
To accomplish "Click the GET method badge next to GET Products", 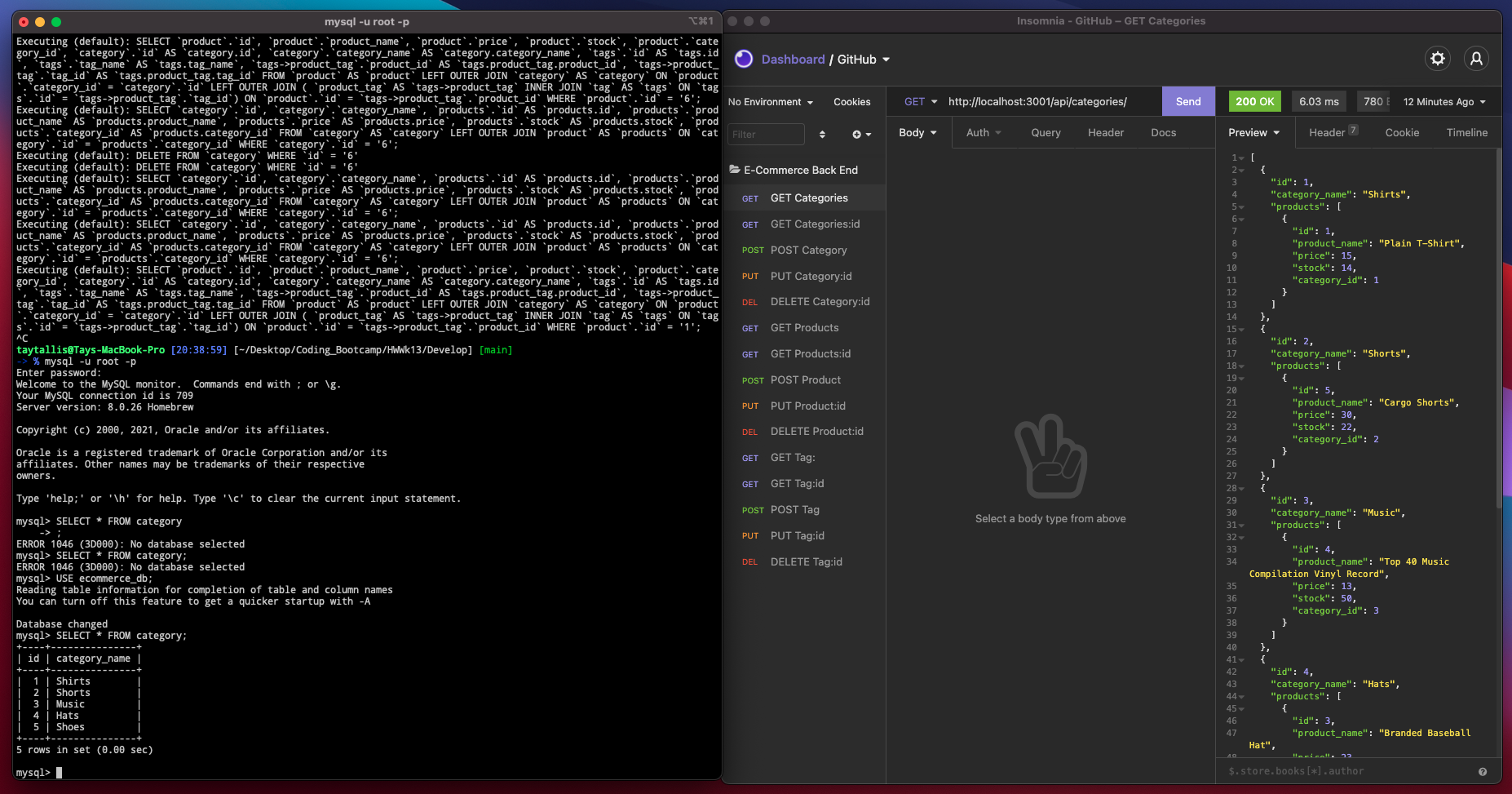I will pyautogui.click(x=749, y=328).
